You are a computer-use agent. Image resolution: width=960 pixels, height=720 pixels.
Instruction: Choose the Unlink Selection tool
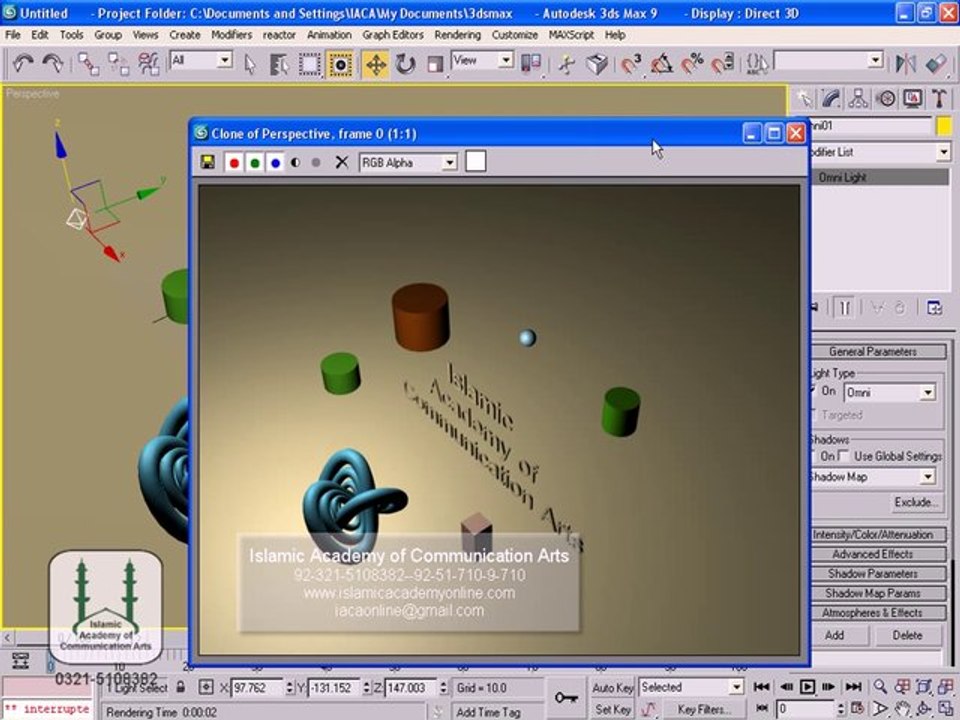pos(118,64)
